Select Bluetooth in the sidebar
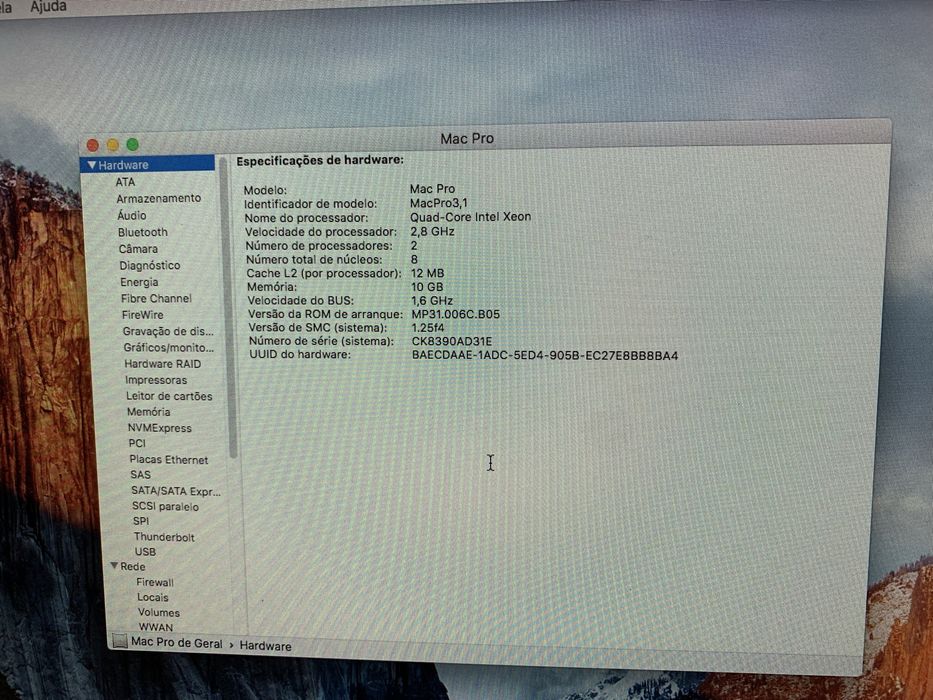This screenshot has width=933, height=700. [143, 232]
